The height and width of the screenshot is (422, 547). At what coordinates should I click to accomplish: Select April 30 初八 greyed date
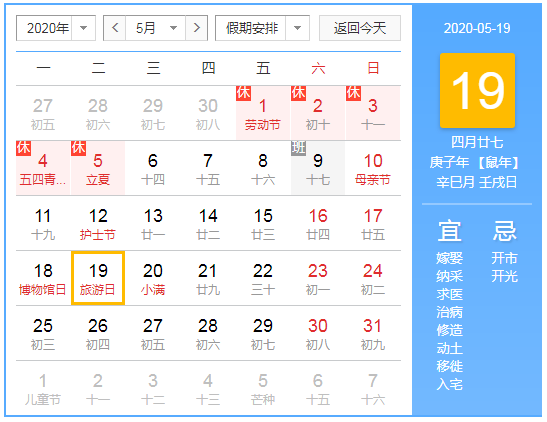point(208,113)
